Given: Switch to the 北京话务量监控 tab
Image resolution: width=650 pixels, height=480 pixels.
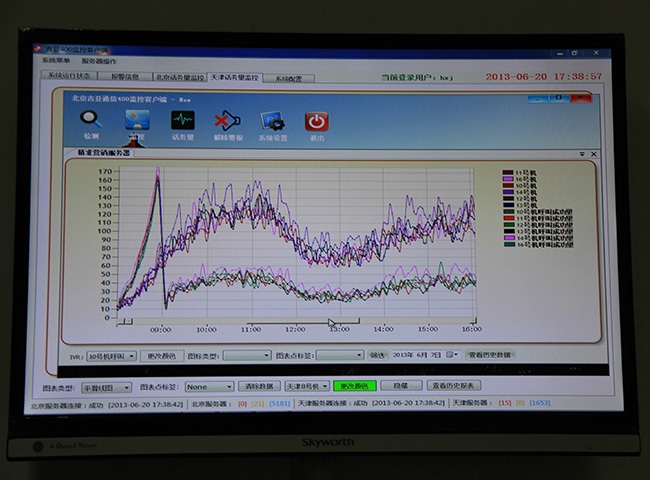Looking at the screenshot, I should (x=178, y=77).
